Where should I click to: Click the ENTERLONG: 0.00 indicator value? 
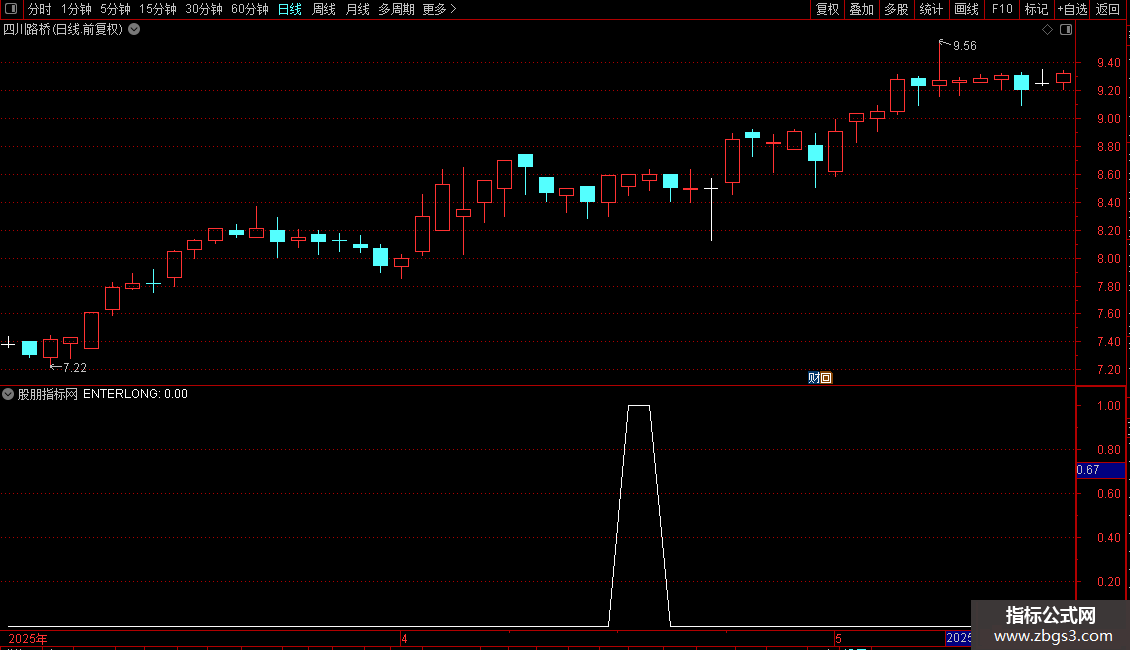pyautogui.click(x=135, y=394)
